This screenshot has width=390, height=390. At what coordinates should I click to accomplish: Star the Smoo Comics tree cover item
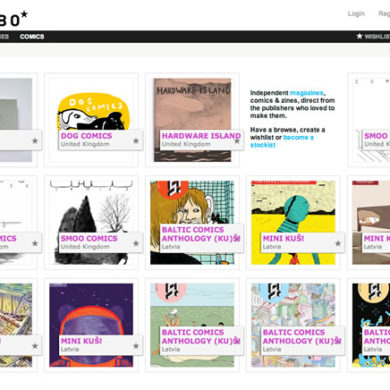(x=136, y=243)
